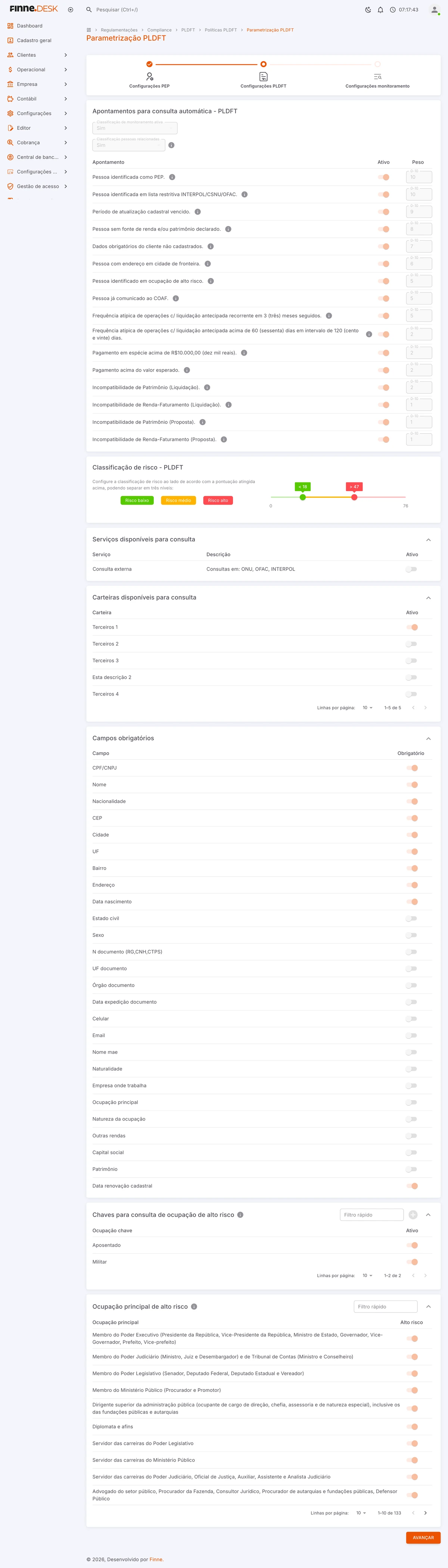Click info icon next to "Chaves para consulta" heading
The height and width of the screenshot is (1568, 448).
240,1214
